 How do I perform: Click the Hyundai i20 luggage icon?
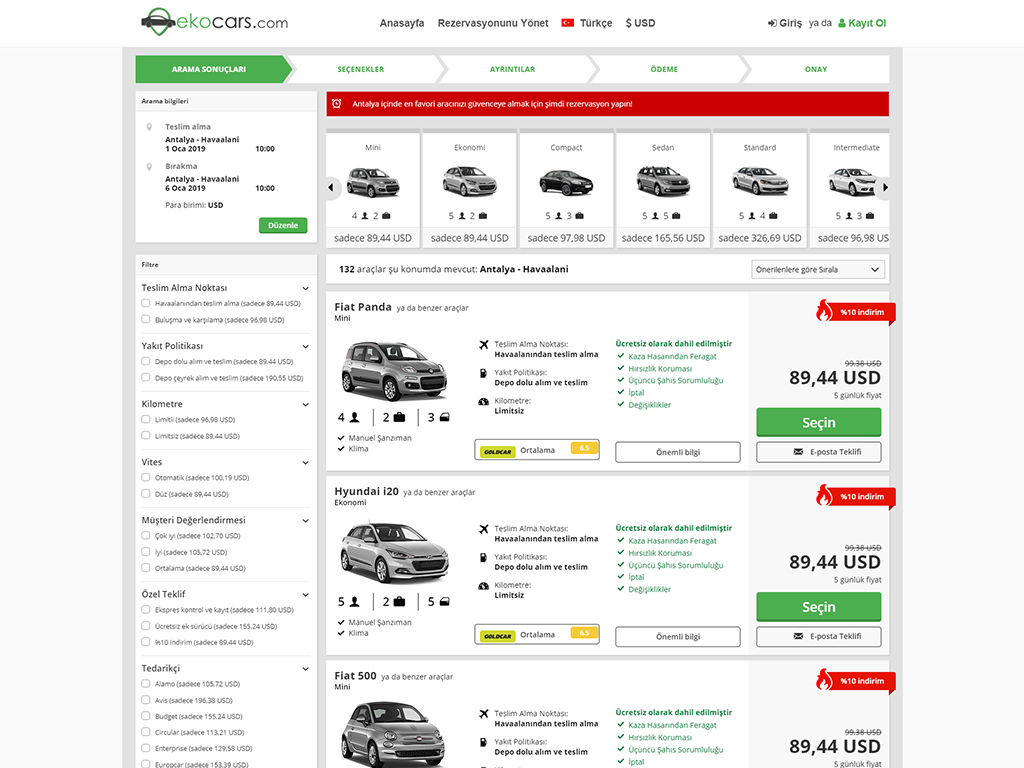[399, 601]
